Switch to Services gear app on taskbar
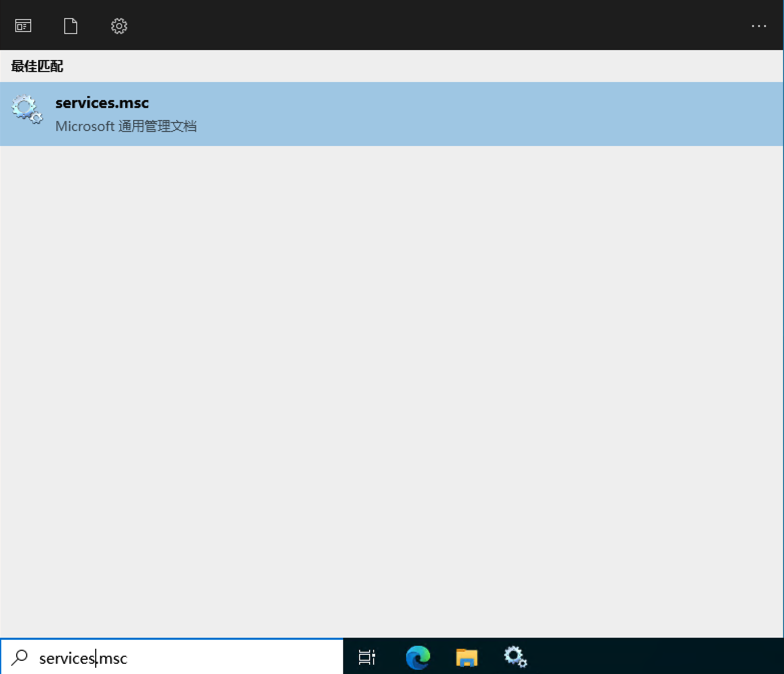 pos(515,657)
